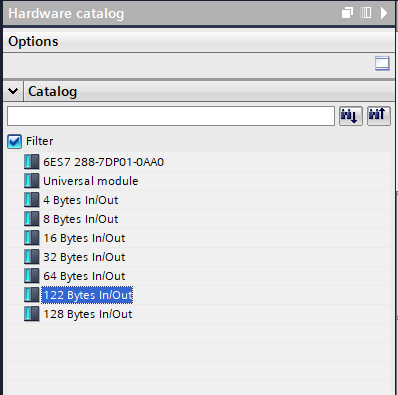
Task: Focus the catalog search input field
Action: (x=171, y=116)
